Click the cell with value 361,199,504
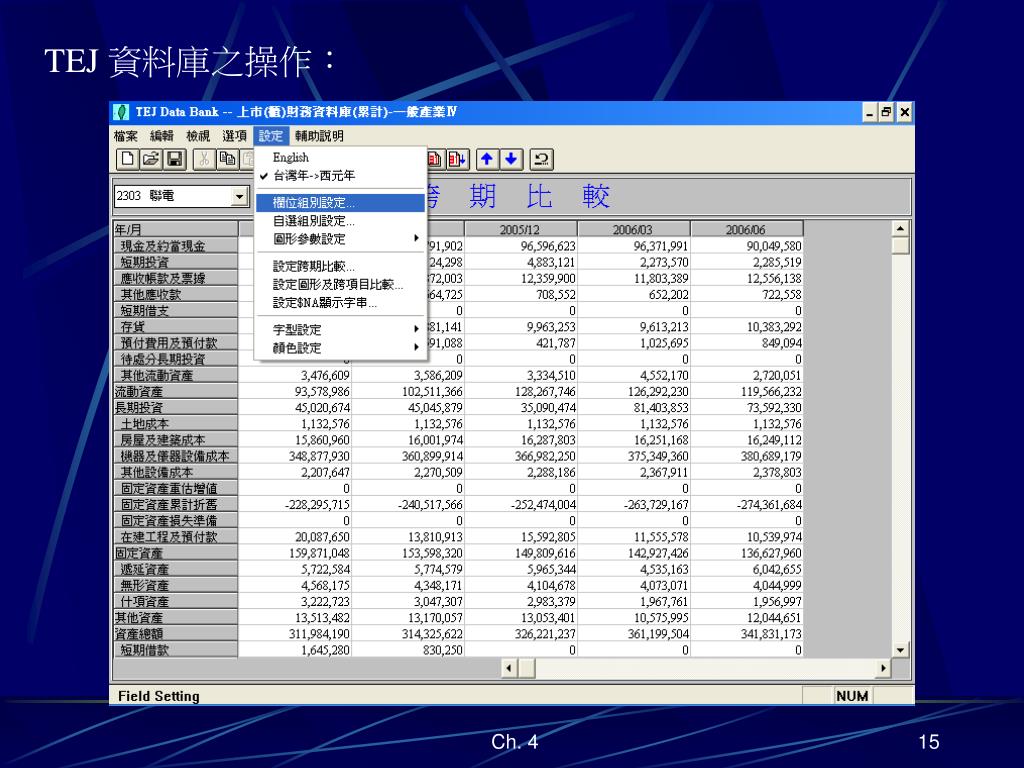 coord(633,633)
